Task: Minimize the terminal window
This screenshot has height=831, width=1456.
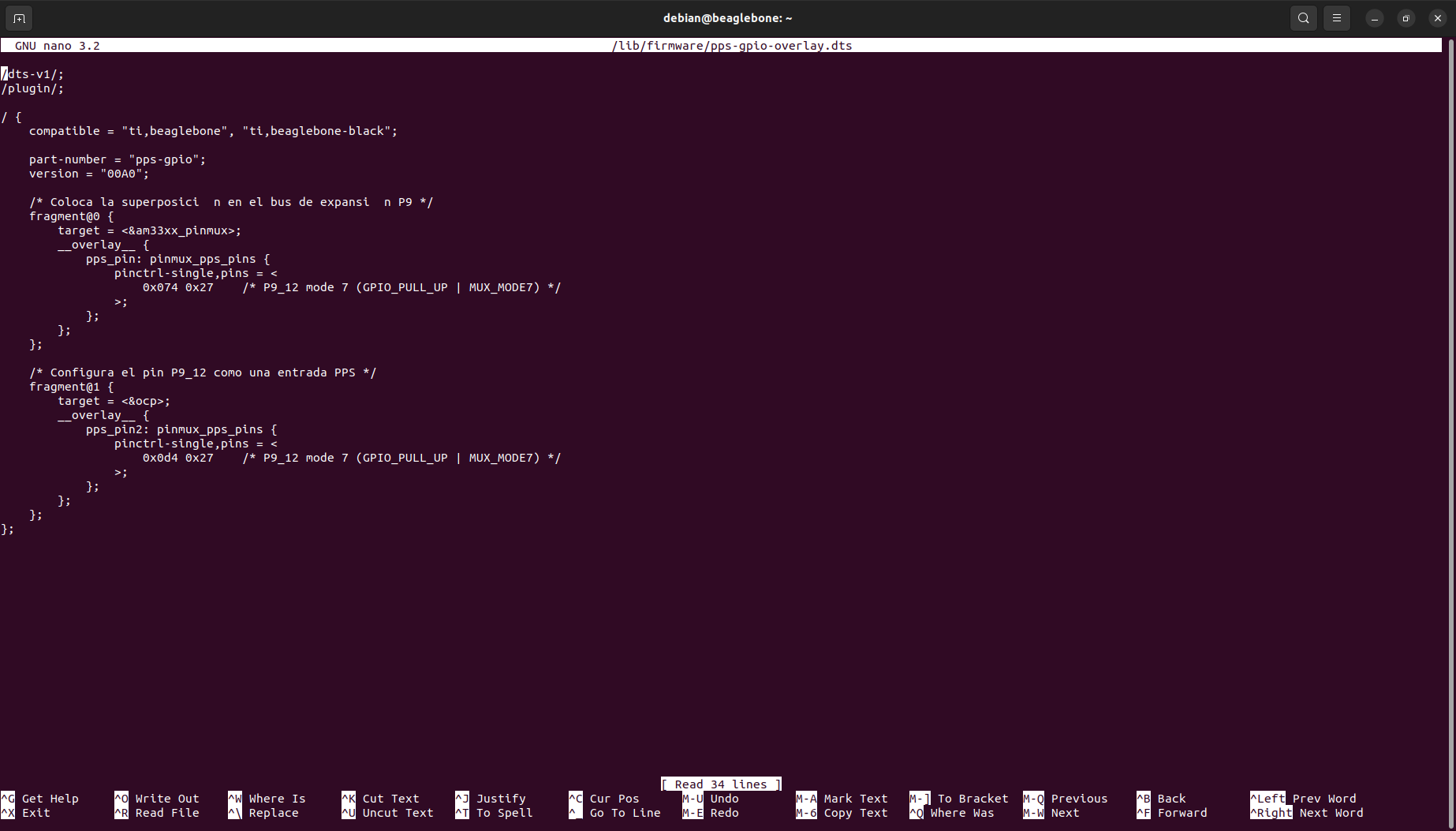Action: click(x=1375, y=18)
